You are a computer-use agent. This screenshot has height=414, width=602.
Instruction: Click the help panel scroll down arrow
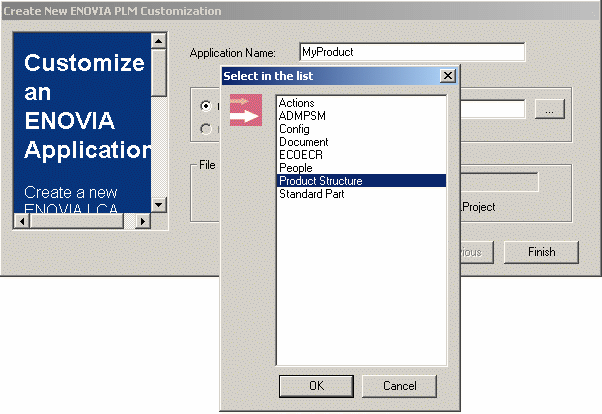pos(159,204)
